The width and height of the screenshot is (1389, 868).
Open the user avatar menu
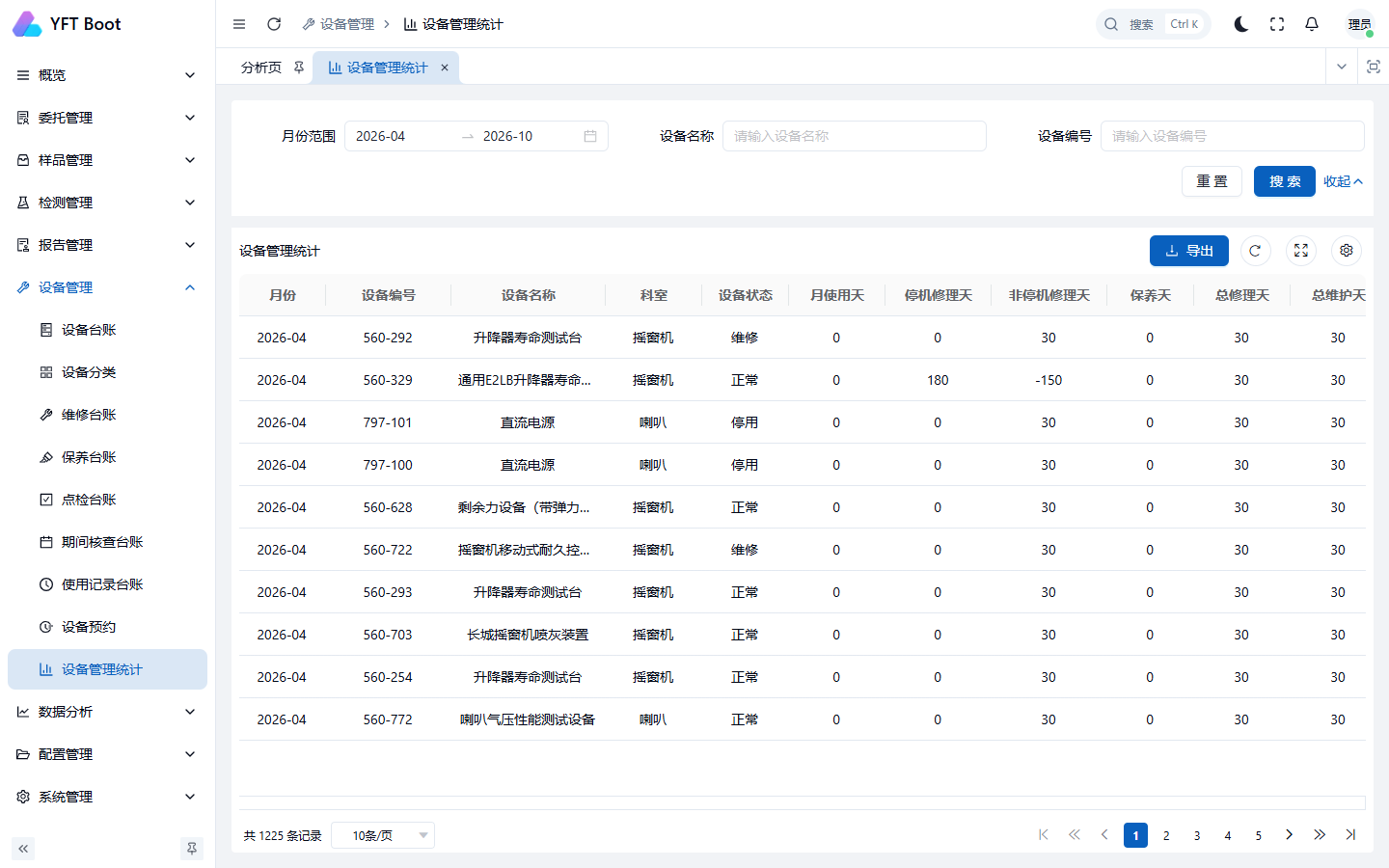pyautogui.click(x=1359, y=24)
